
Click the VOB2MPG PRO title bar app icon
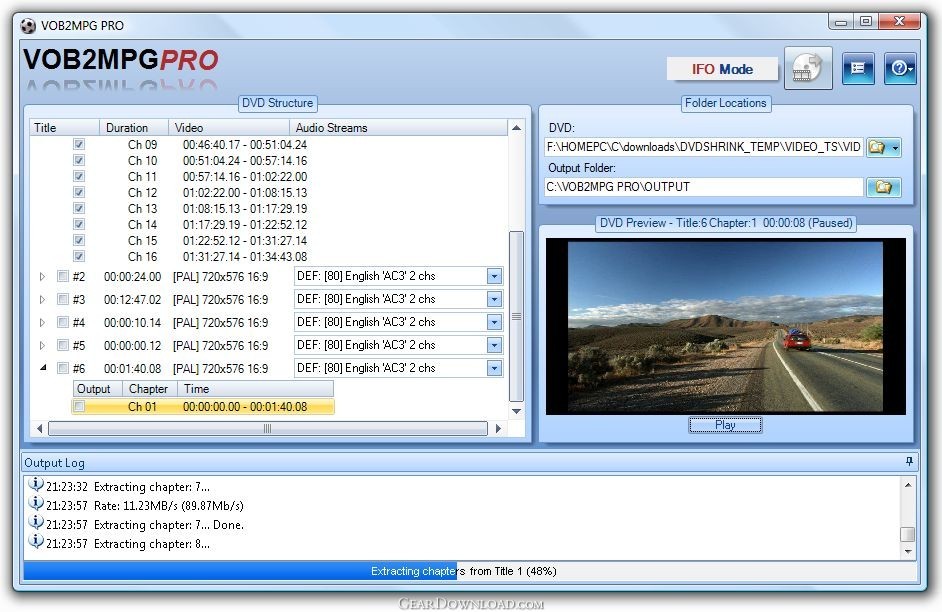(28, 25)
